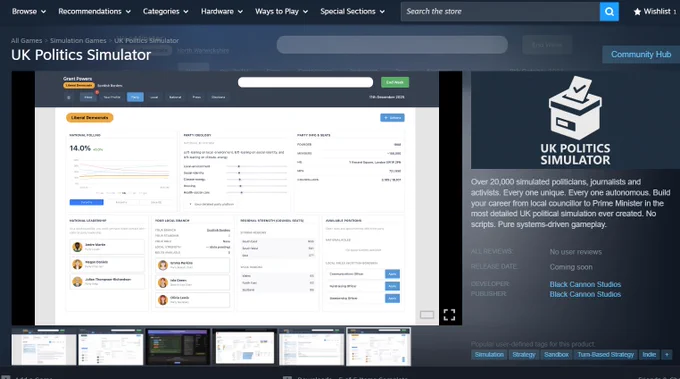680x379 pixels.
Task: Click the small rectangle icon beside fullscreen
Action: [x=427, y=314]
